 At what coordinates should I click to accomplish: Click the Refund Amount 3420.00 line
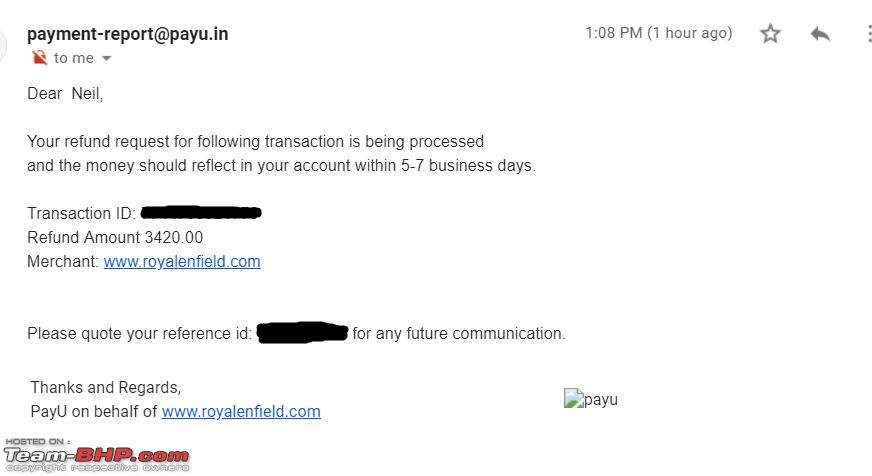coord(115,237)
